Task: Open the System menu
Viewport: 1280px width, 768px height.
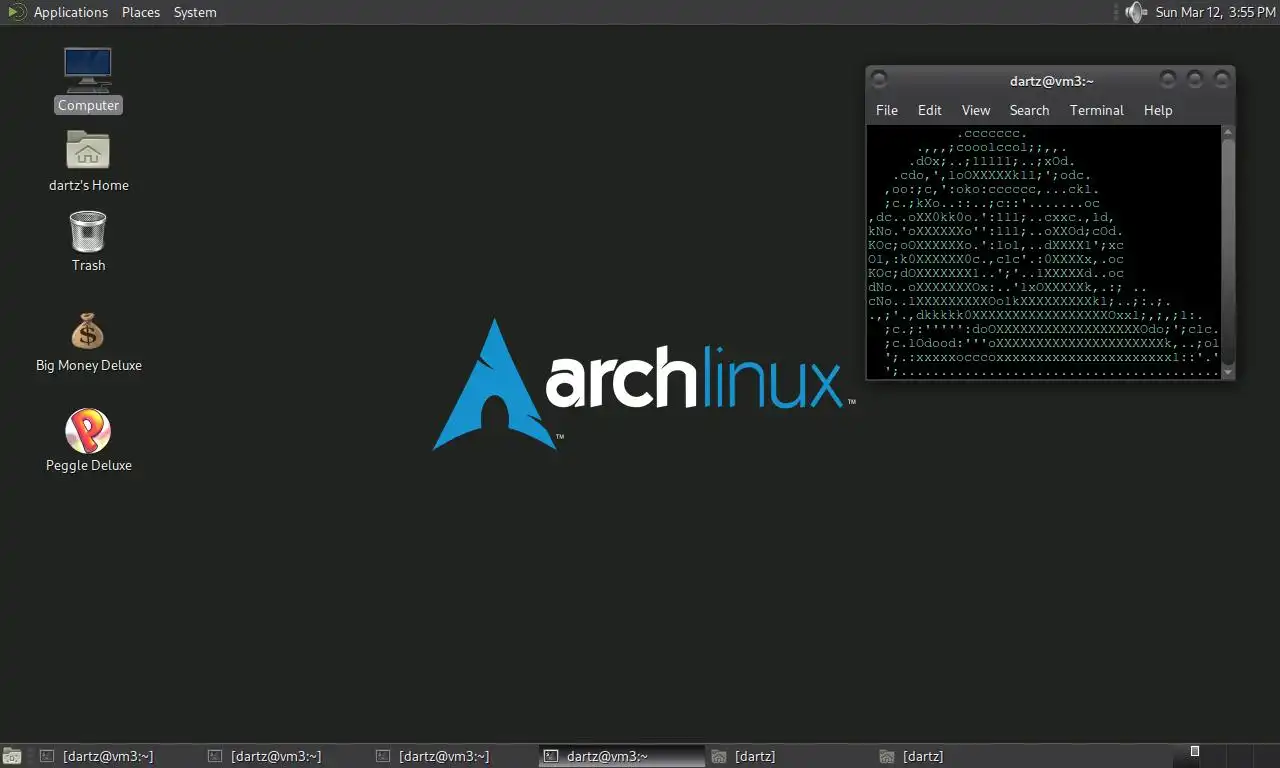Action: tap(195, 12)
